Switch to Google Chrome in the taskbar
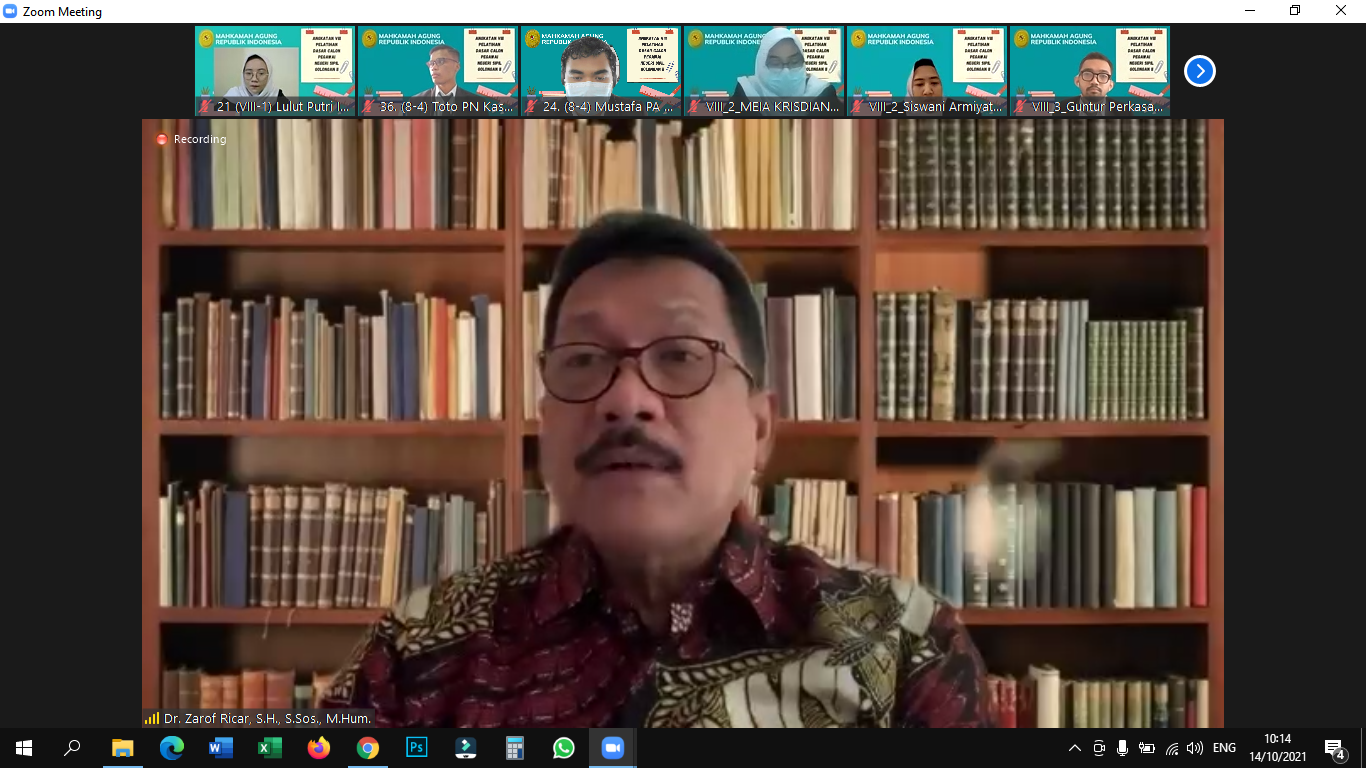 click(367, 748)
